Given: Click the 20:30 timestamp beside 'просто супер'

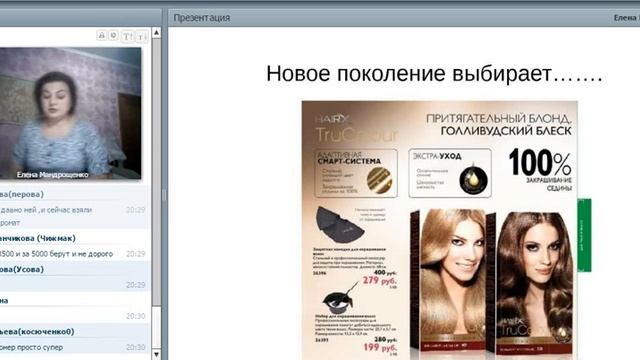Looking at the screenshot, I should point(136,348).
